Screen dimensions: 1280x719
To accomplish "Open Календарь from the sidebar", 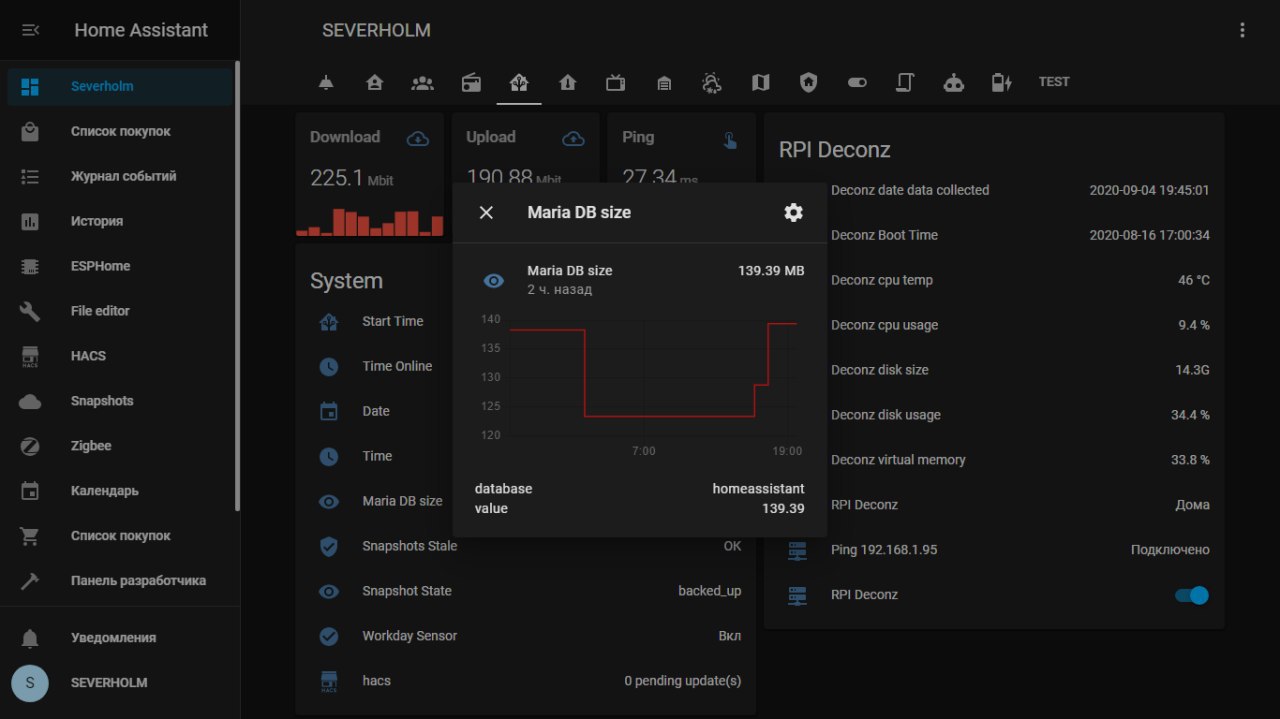I will click(x=120, y=491).
